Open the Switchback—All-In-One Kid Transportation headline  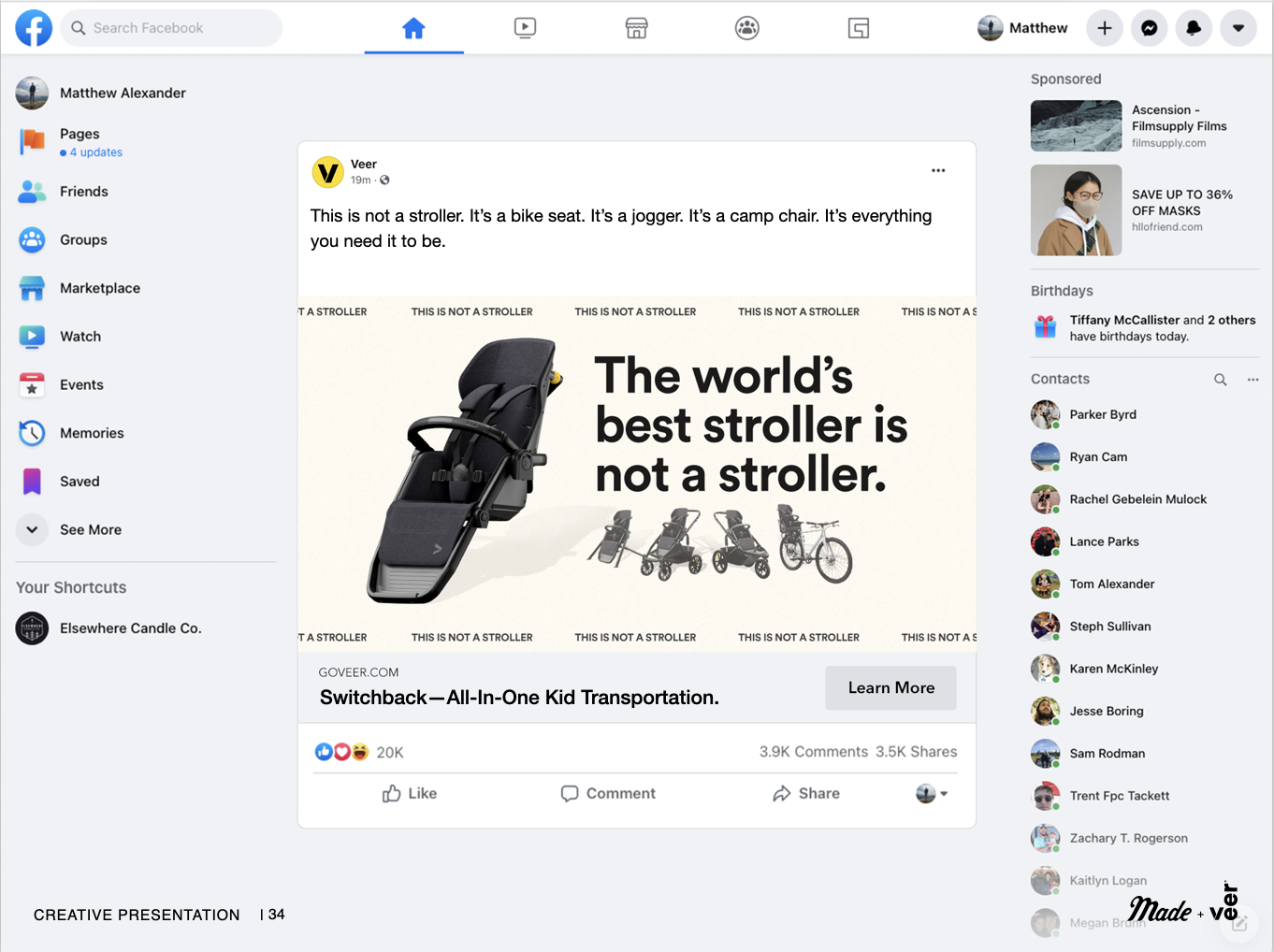[x=519, y=698]
